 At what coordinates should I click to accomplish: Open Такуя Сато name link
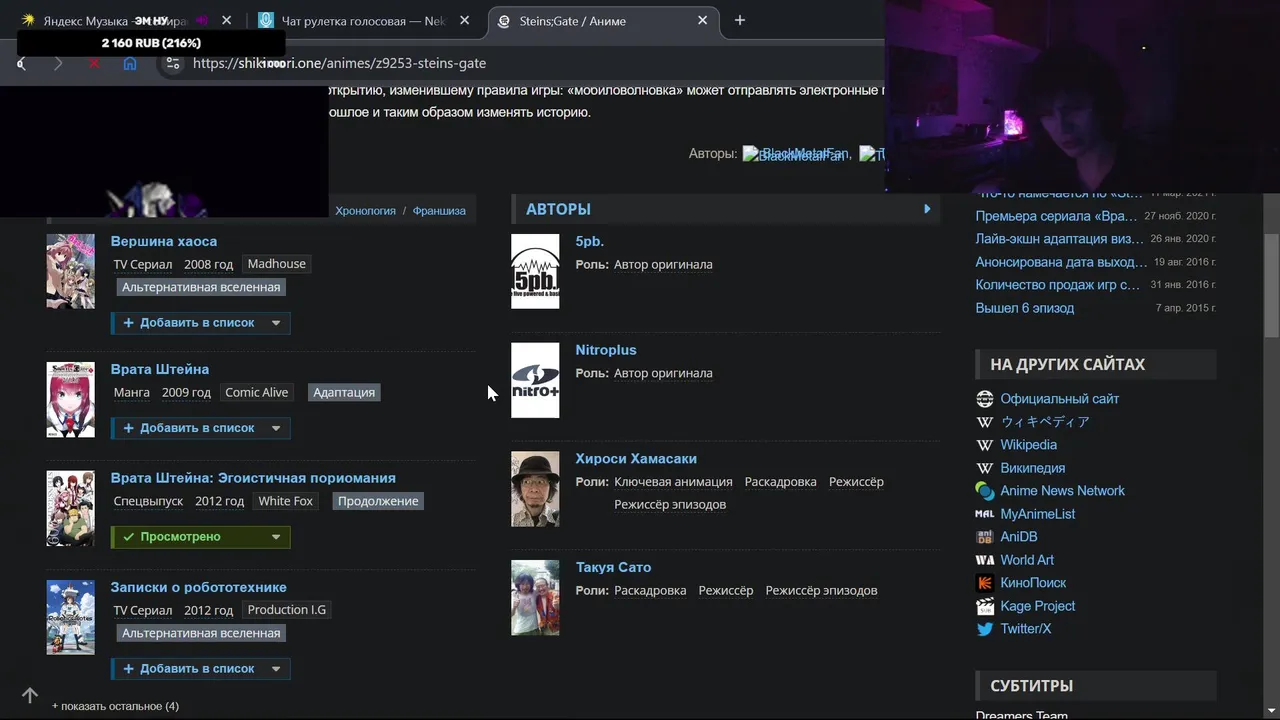[x=613, y=567]
